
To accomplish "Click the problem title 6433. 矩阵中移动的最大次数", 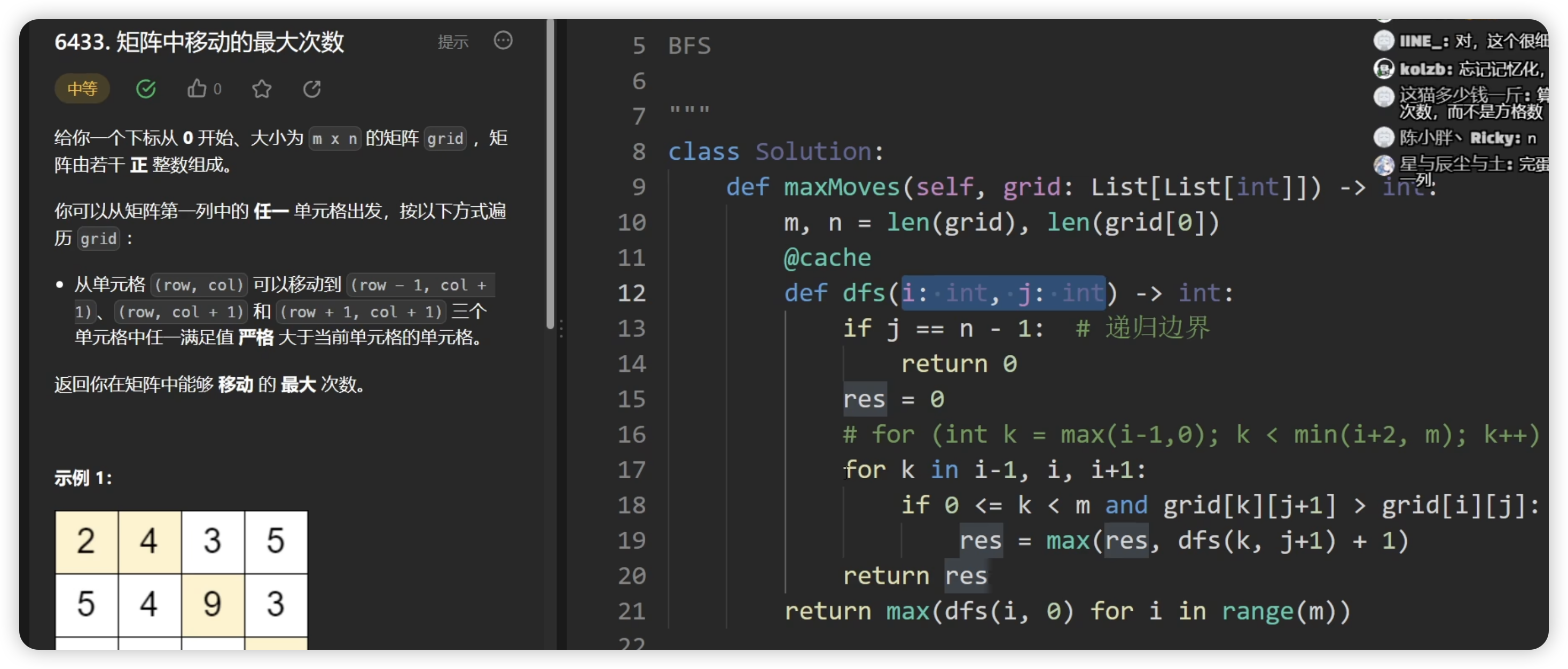I will click(199, 42).
